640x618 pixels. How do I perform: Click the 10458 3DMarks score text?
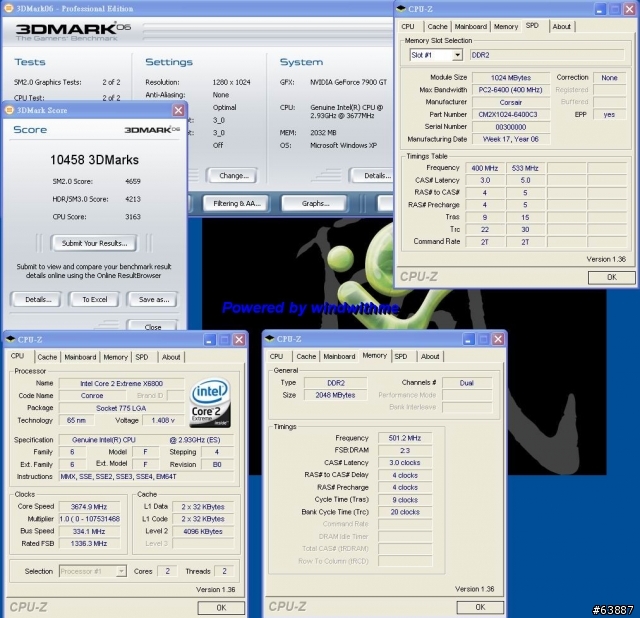(x=94, y=160)
